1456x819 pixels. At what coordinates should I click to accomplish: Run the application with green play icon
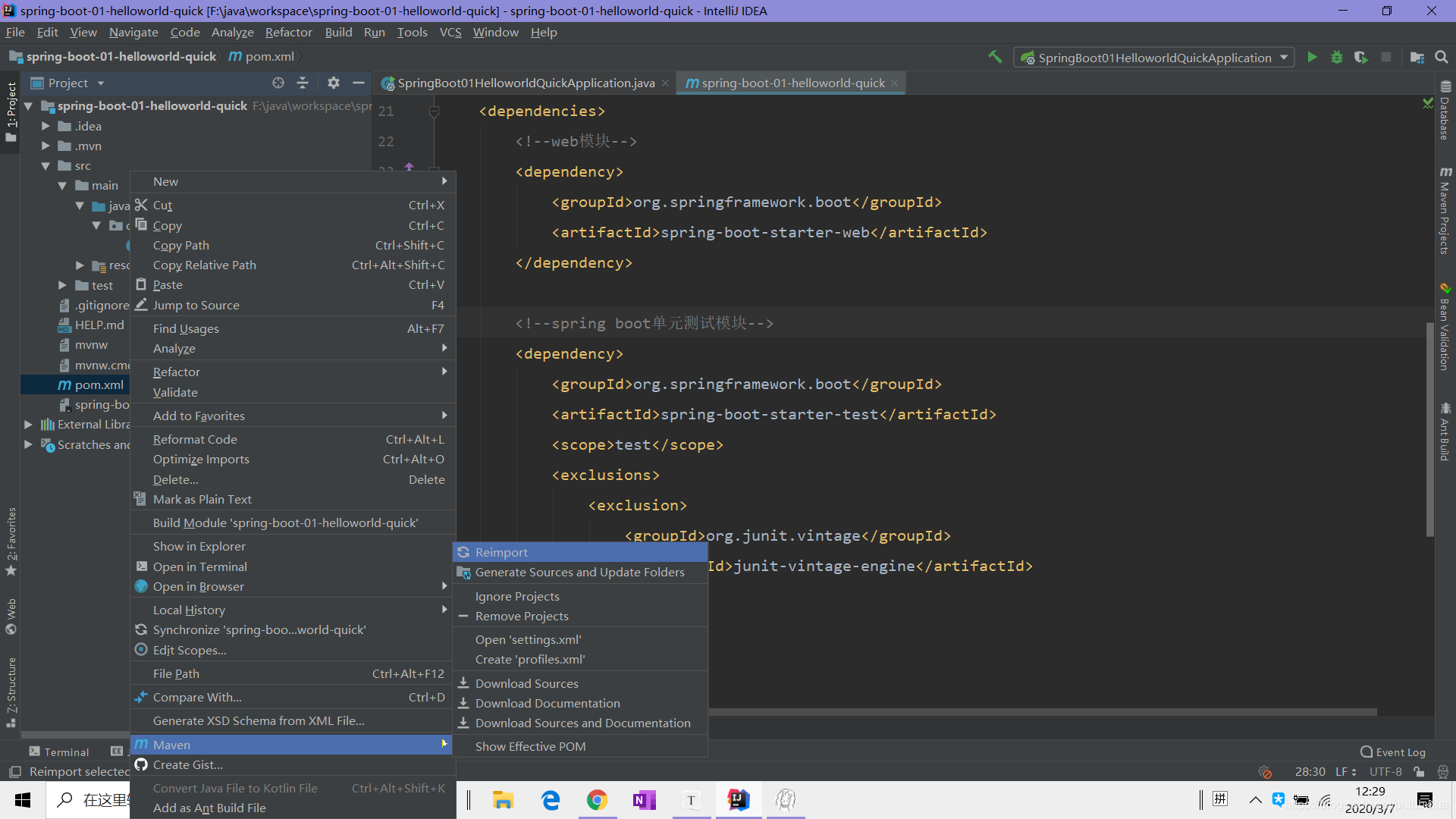[1312, 57]
